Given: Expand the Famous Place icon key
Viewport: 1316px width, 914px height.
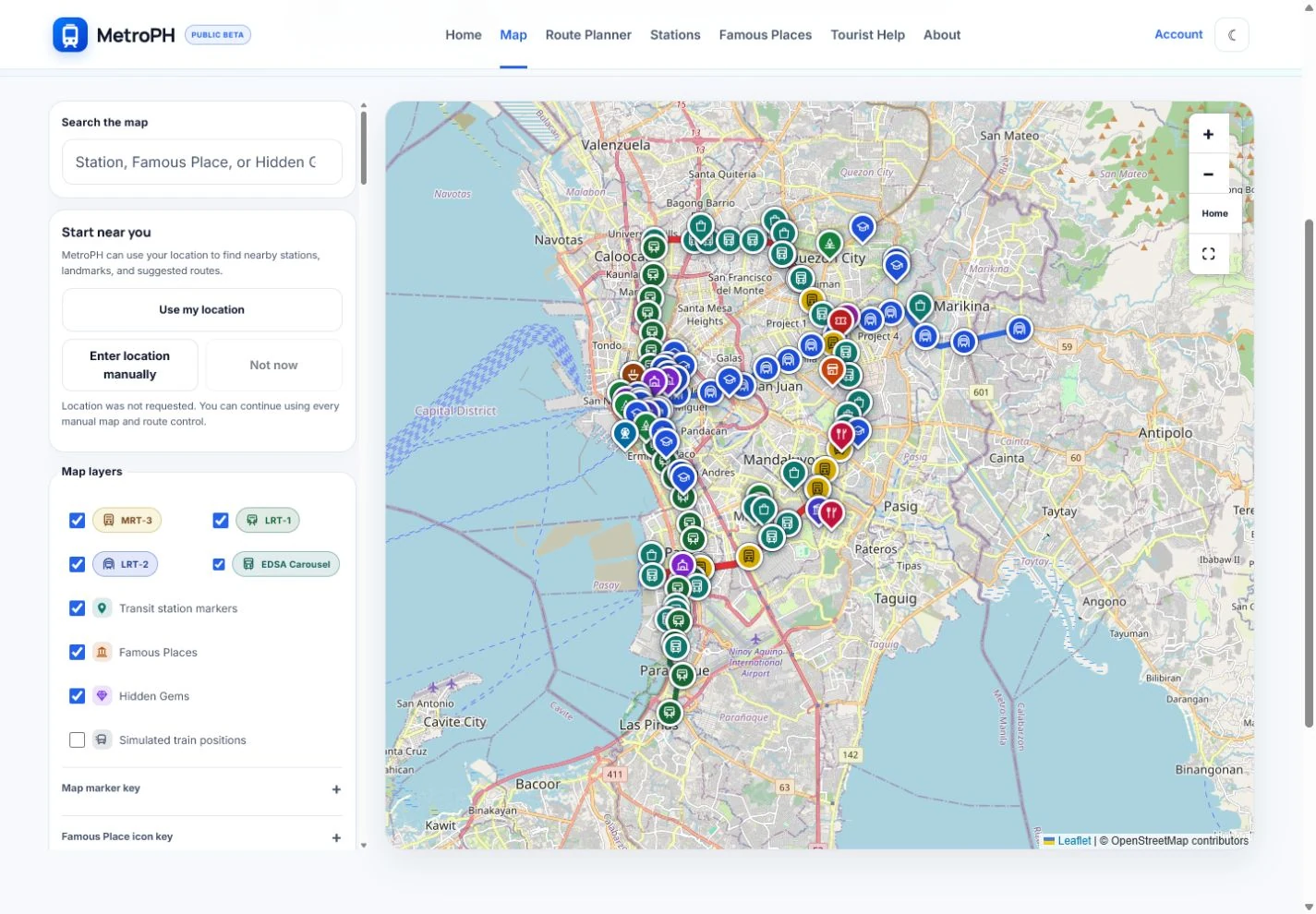Looking at the screenshot, I should (x=201, y=837).
